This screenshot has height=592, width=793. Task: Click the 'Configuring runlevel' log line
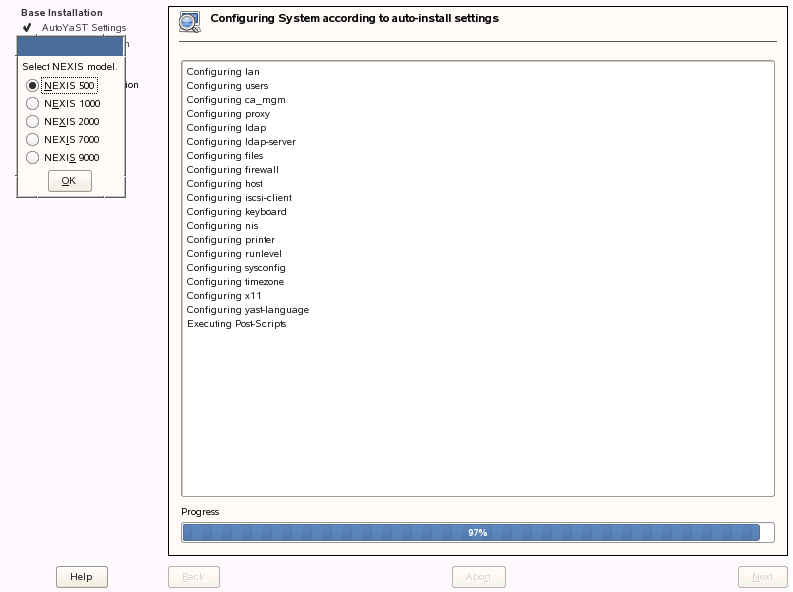coord(234,254)
